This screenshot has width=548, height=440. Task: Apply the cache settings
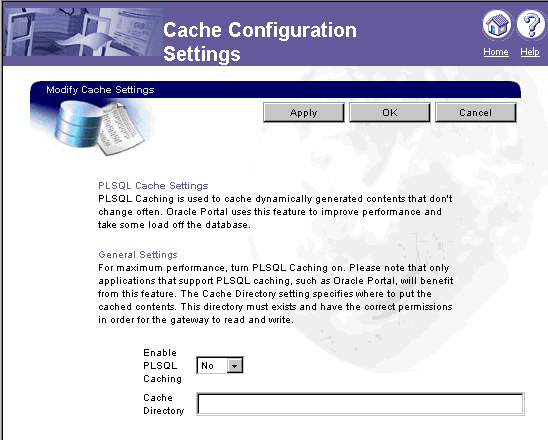pos(303,113)
